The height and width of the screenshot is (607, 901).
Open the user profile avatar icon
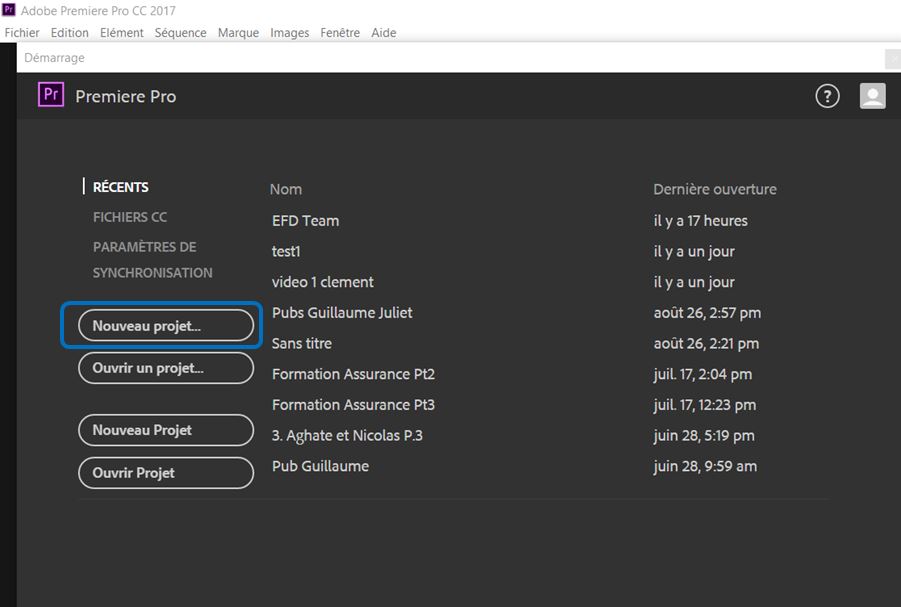pyautogui.click(x=872, y=96)
